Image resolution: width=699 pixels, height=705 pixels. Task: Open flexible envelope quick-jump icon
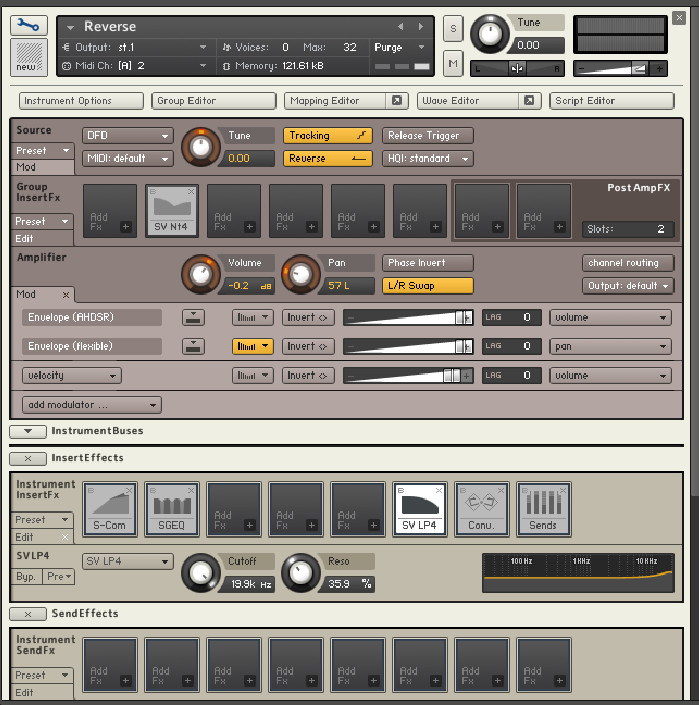coord(193,346)
